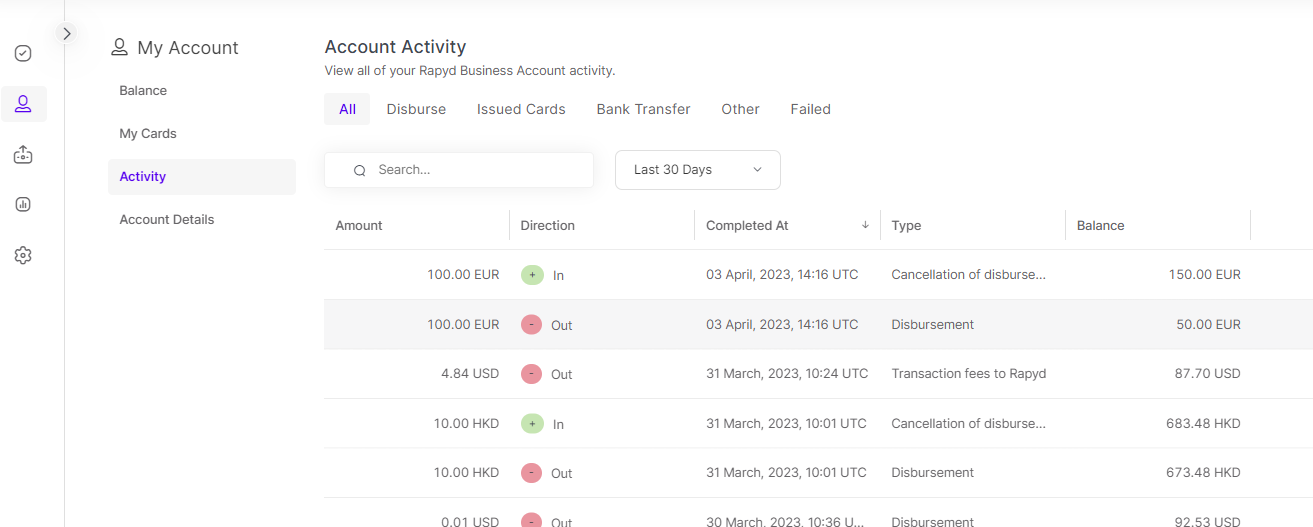Click the disburse upload icon in sidebar
The height and width of the screenshot is (527, 1313).
click(23, 155)
